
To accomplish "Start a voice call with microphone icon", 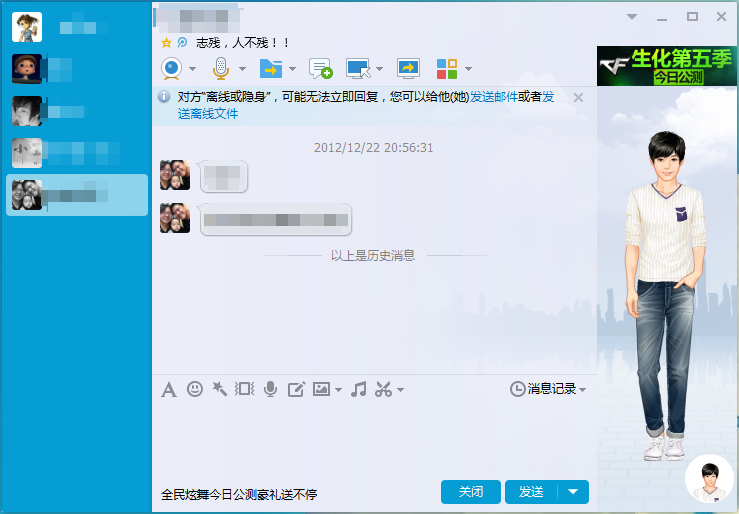I will point(221,68).
